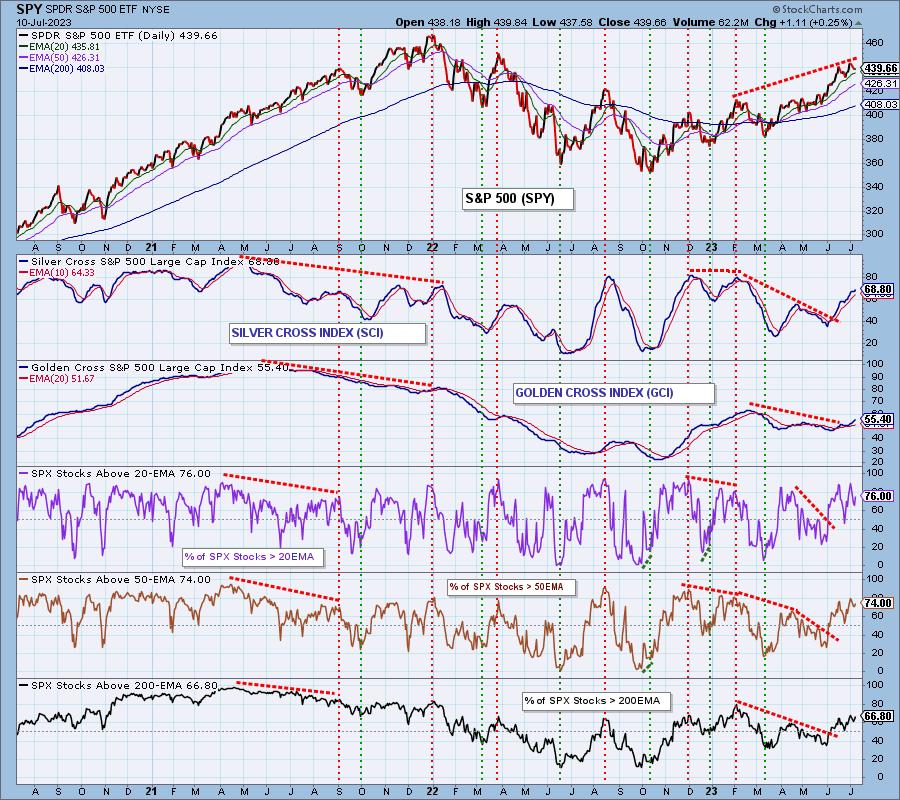This screenshot has height=800, width=900.
Task: Click the Open 438.18 value
Action: click(x=429, y=22)
